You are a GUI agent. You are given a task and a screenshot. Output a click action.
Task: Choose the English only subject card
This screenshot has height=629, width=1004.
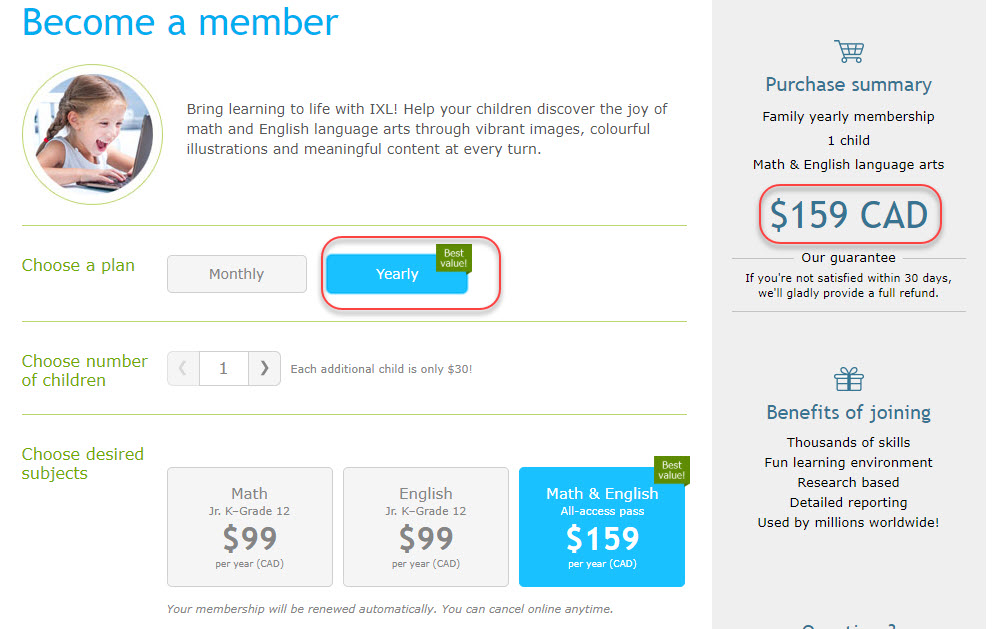coord(426,526)
